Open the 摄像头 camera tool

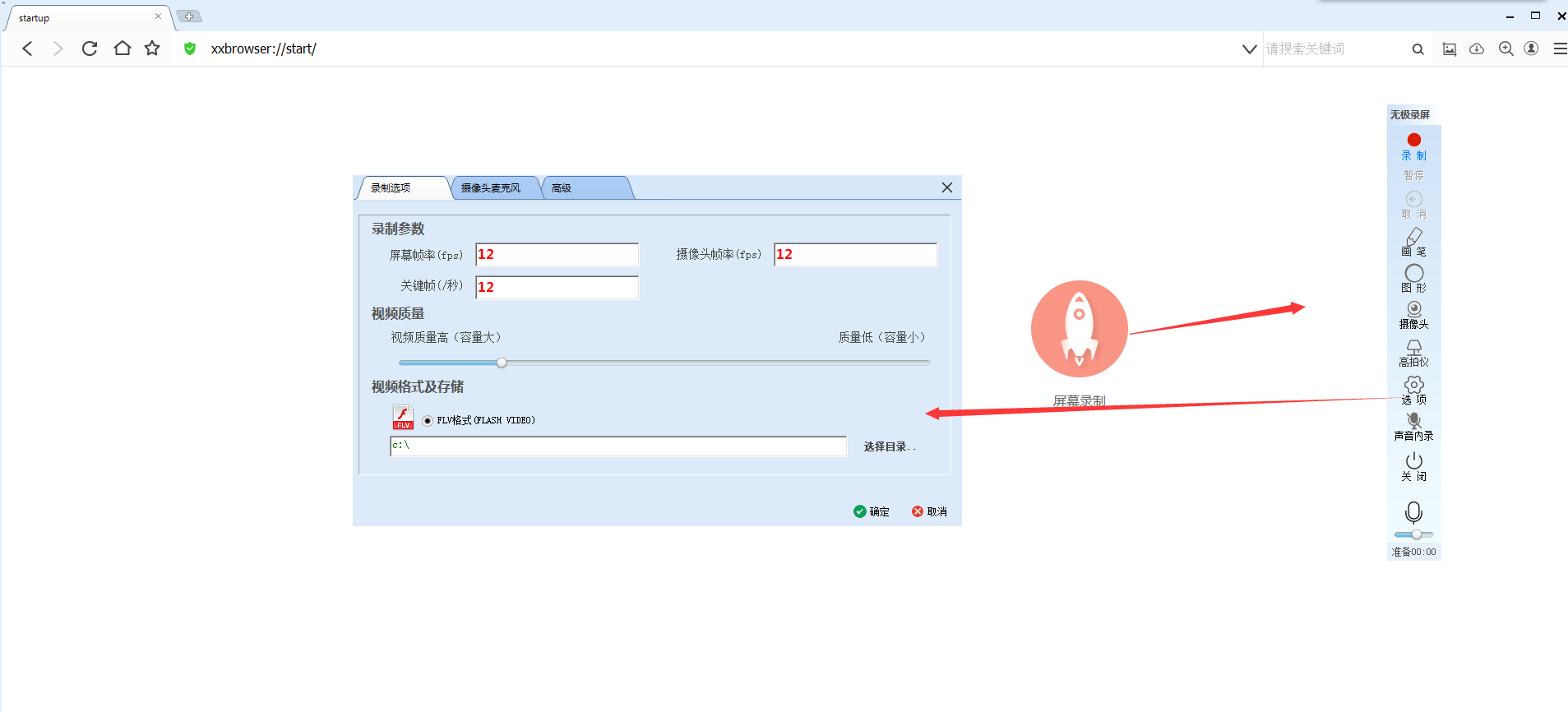pyautogui.click(x=1413, y=315)
